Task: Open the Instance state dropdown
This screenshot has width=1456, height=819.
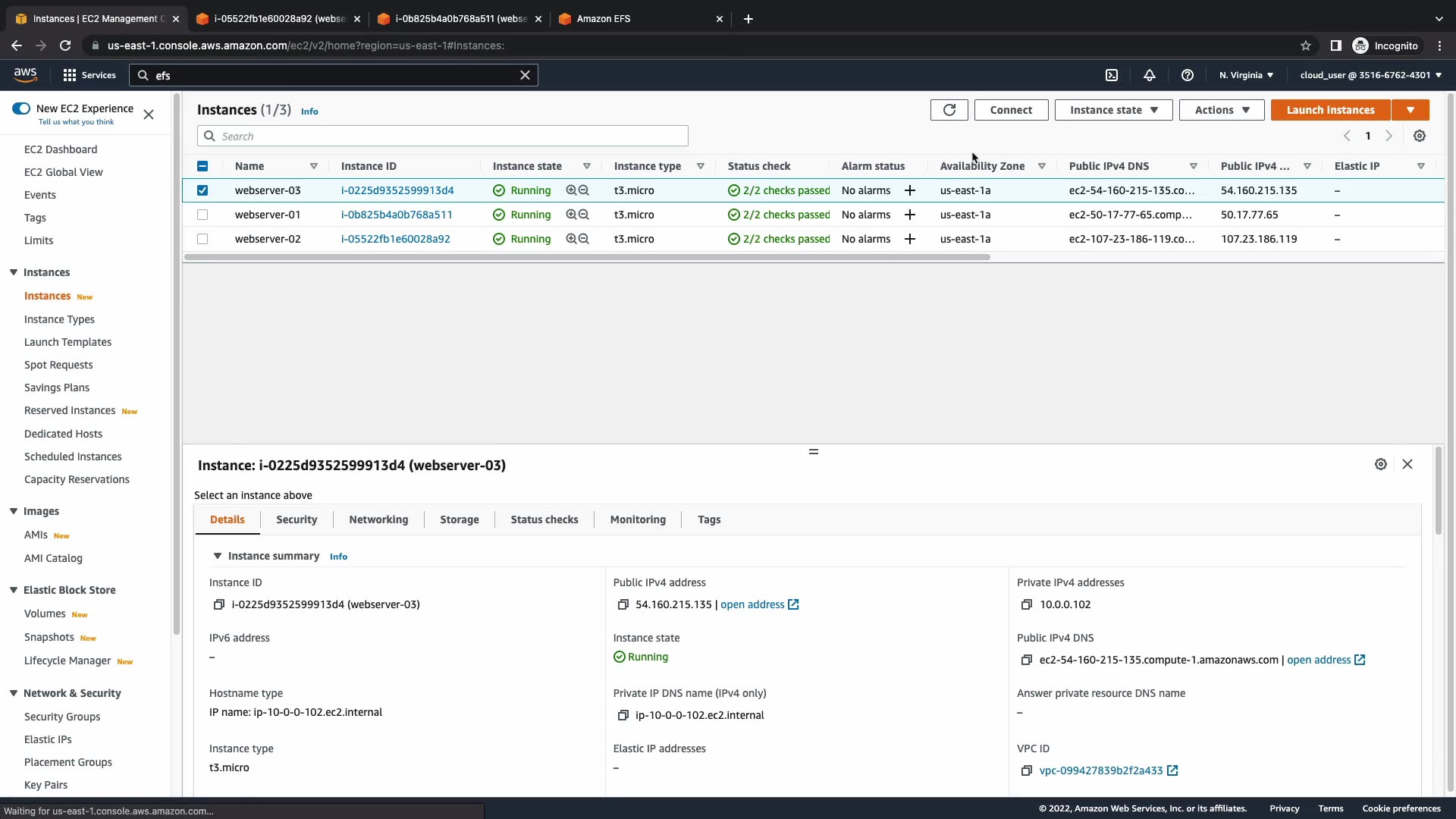Action: tap(1113, 110)
